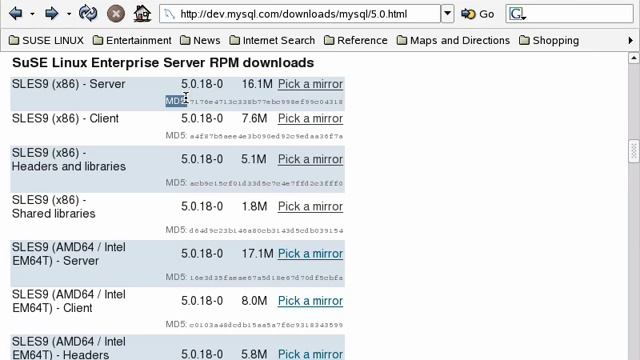Click the text SLES9 (x86) - Shared libraries
This screenshot has height=360, width=640.
click(x=53, y=207)
